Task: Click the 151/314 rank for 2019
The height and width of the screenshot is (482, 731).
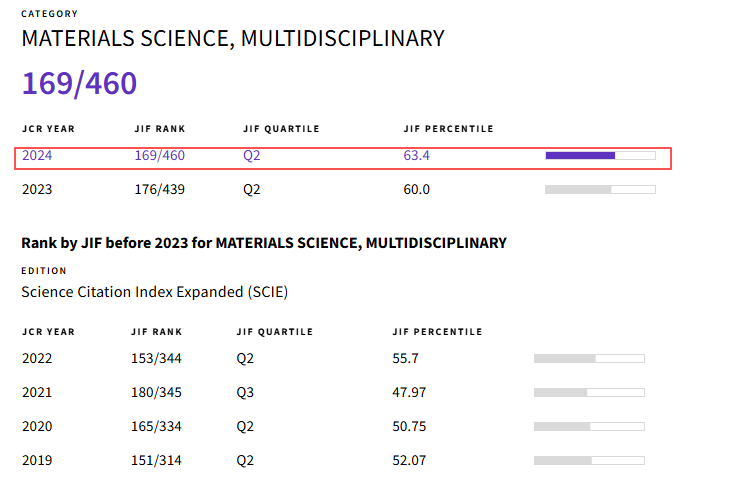Action: pyautogui.click(x=156, y=460)
